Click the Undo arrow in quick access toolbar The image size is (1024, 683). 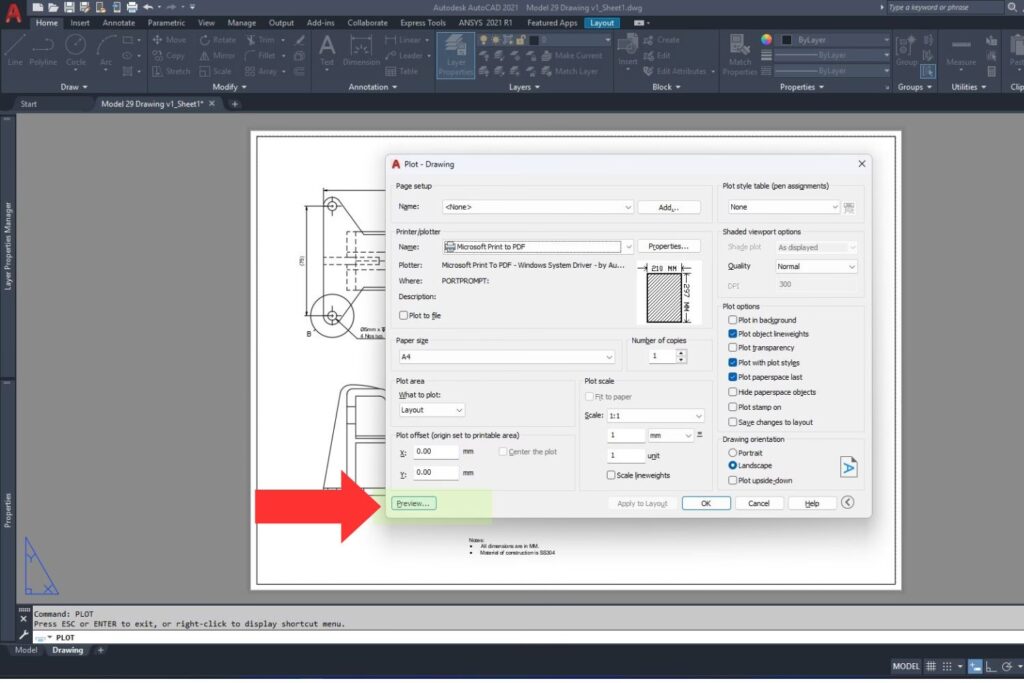click(148, 7)
